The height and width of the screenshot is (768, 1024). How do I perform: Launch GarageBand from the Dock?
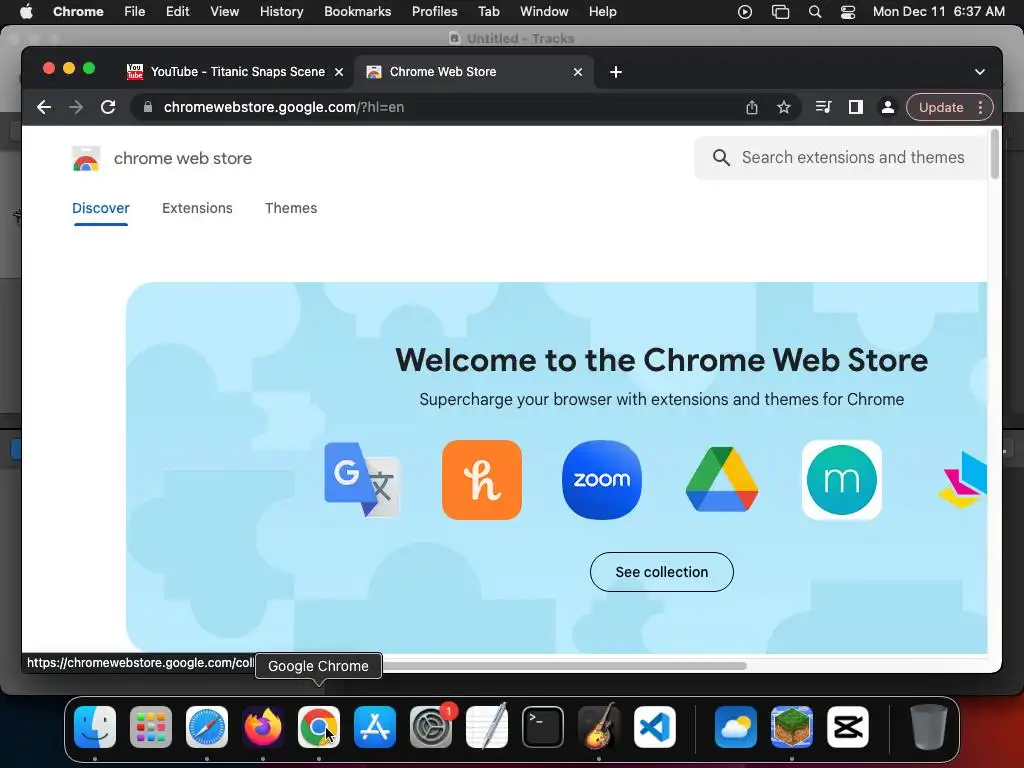tap(599, 727)
